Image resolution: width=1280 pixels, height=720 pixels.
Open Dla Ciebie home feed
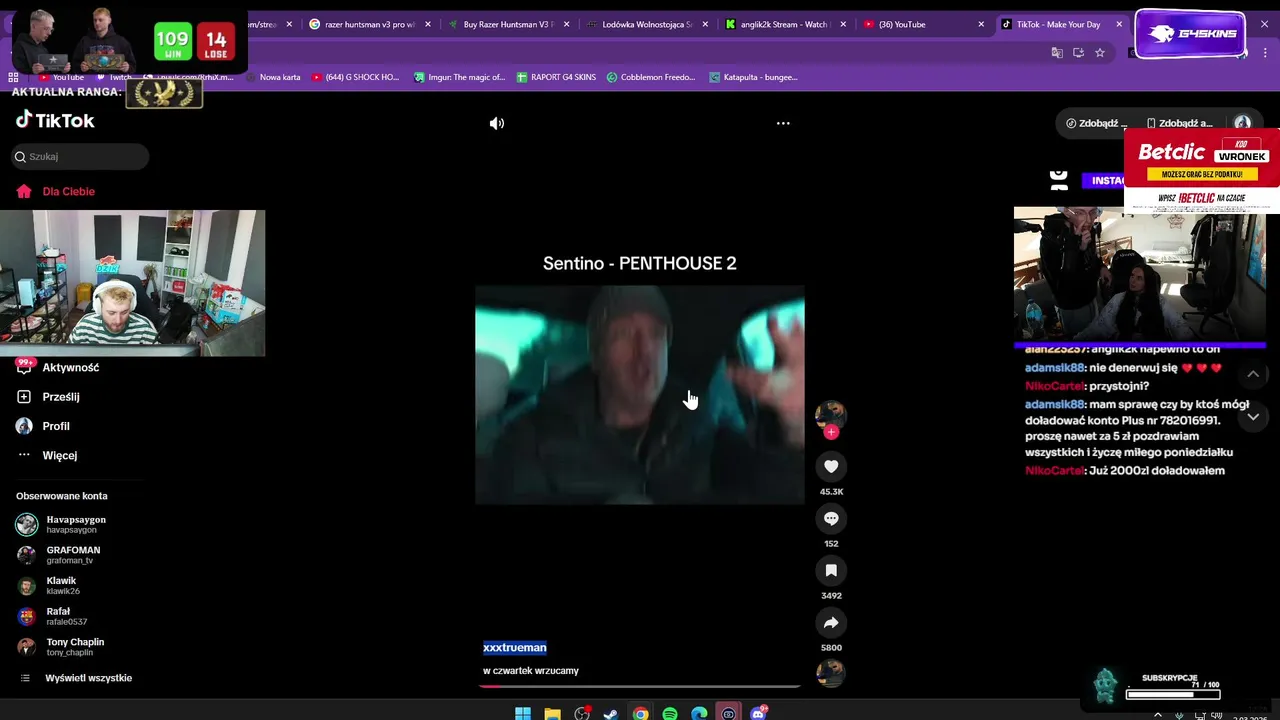[x=56, y=191]
